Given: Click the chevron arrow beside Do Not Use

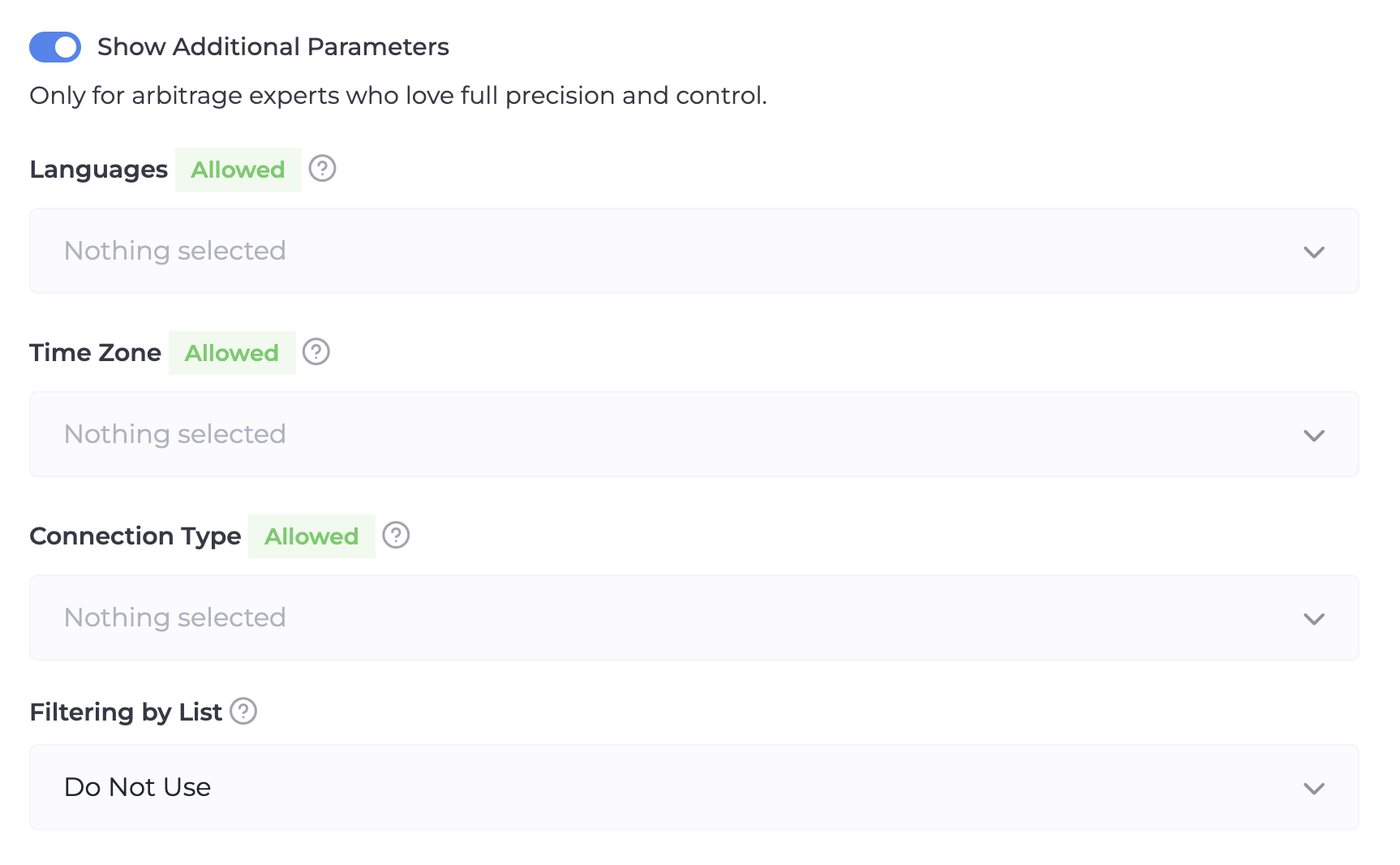Looking at the screenshot, I should click(1313, 788).
